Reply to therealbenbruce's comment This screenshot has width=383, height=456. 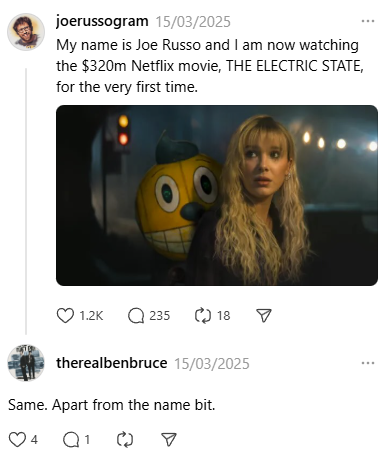click(x=71, y=440)
